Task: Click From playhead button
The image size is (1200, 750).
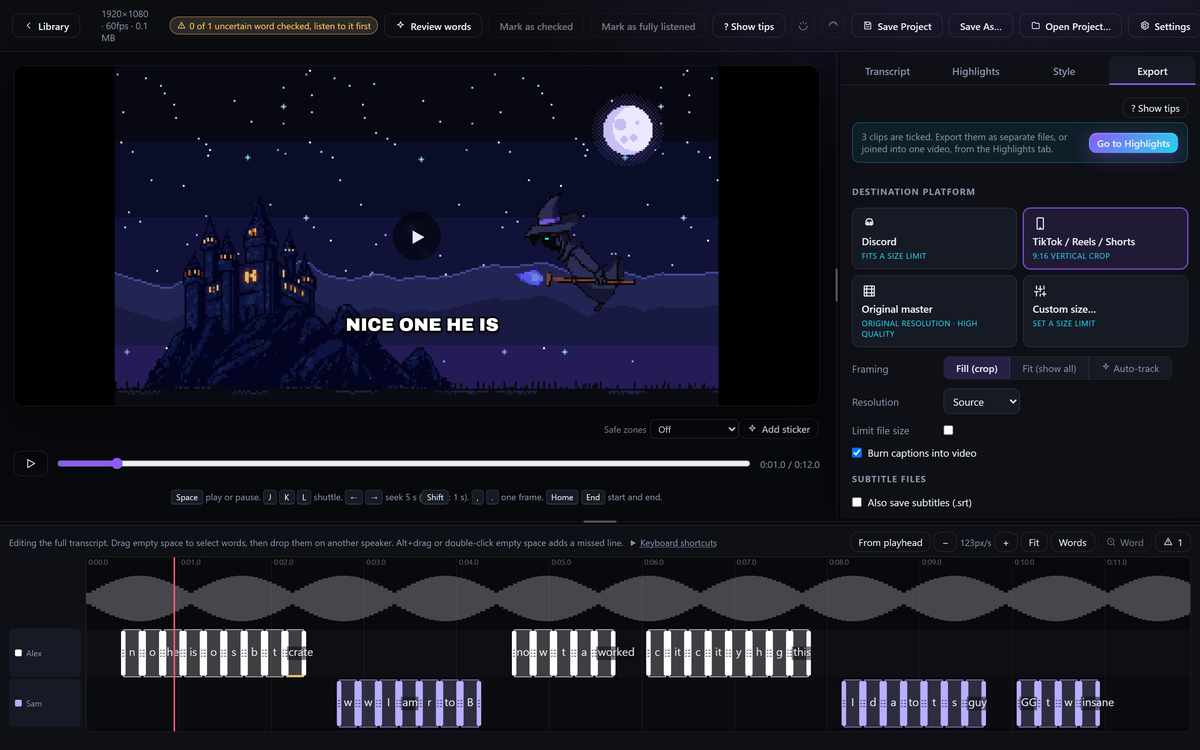Action: (890, 542)
